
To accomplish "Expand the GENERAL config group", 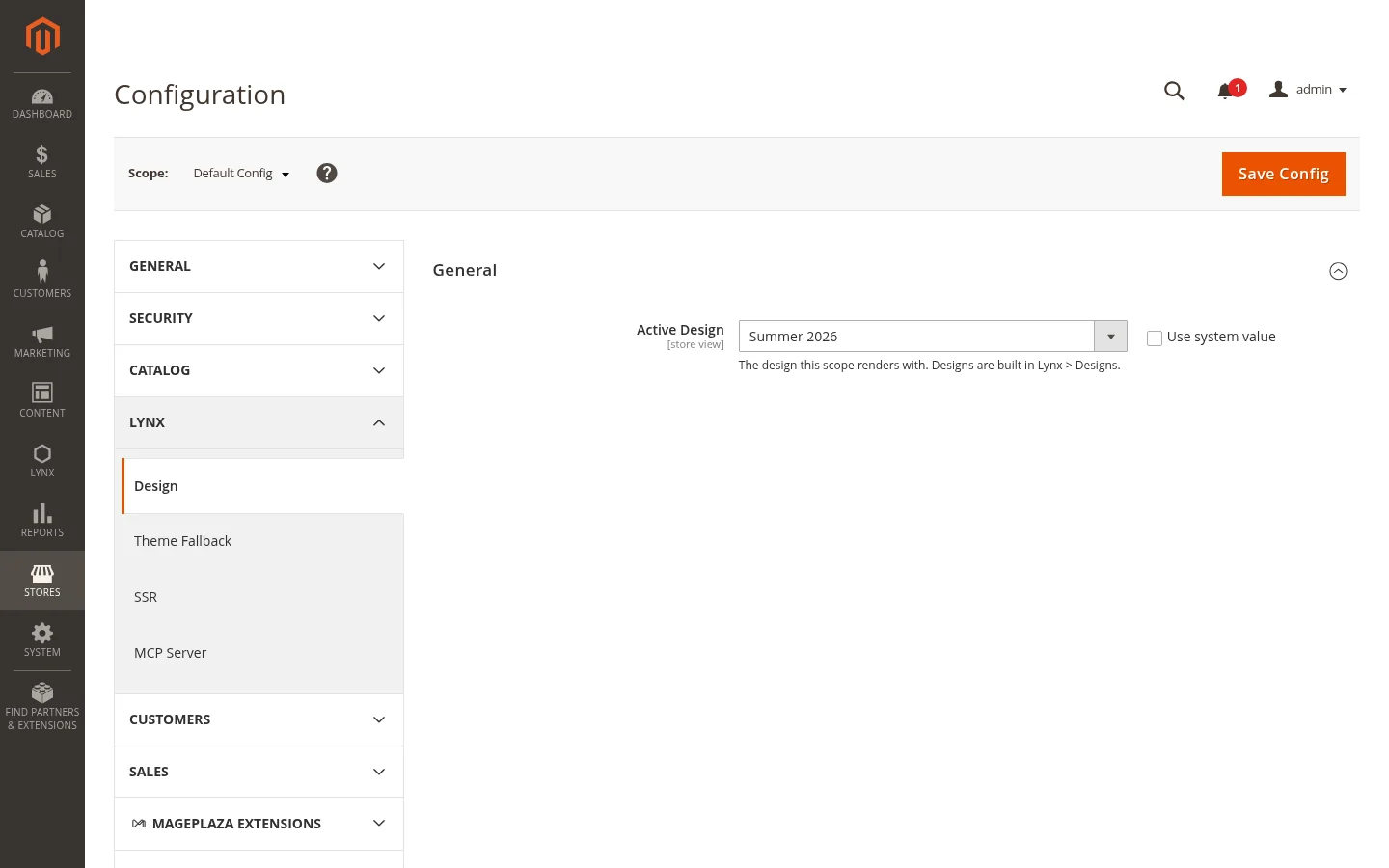I will [x=259, y=266].
